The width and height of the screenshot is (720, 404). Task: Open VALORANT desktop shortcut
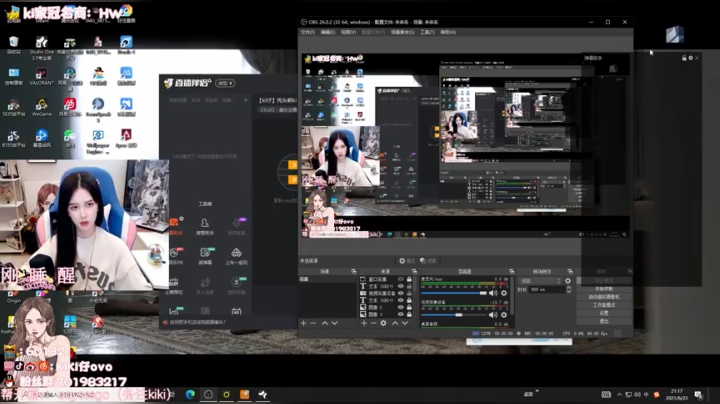(x=42, y=77)
